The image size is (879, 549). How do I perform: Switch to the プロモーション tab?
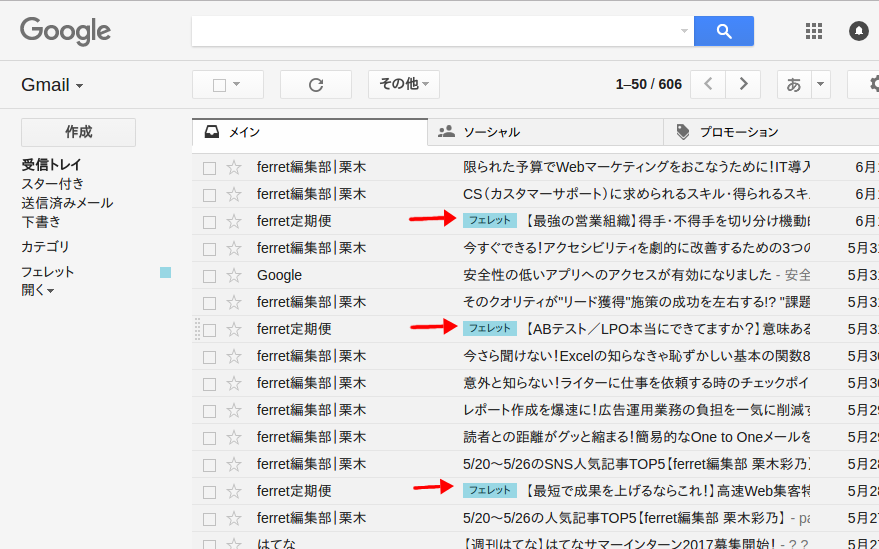[771, 132]
